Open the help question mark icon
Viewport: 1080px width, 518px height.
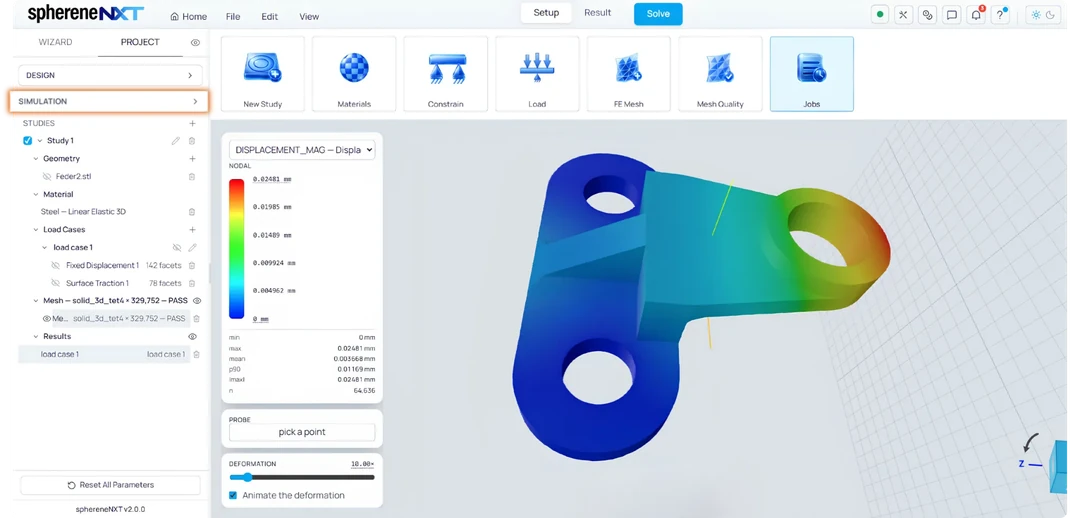tap(1000, 14)
